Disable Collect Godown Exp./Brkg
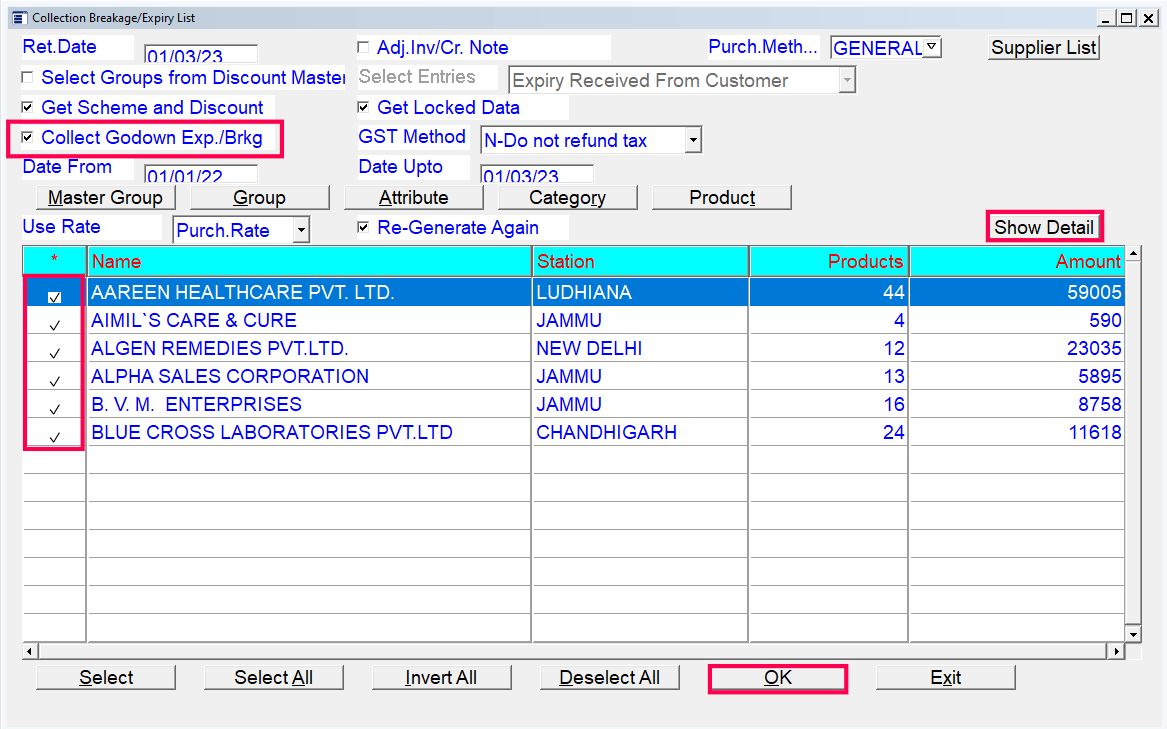 pyautogui.click(x=29, y=137)
